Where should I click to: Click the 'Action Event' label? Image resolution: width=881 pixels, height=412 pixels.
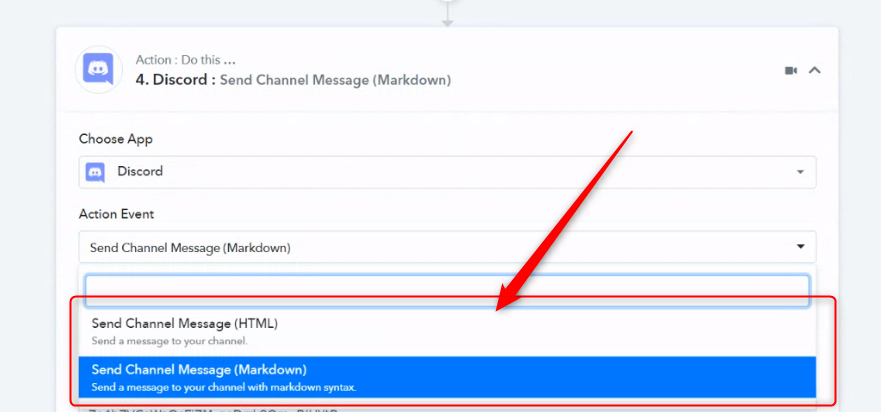pyautogui.click(x=116, y=214)
